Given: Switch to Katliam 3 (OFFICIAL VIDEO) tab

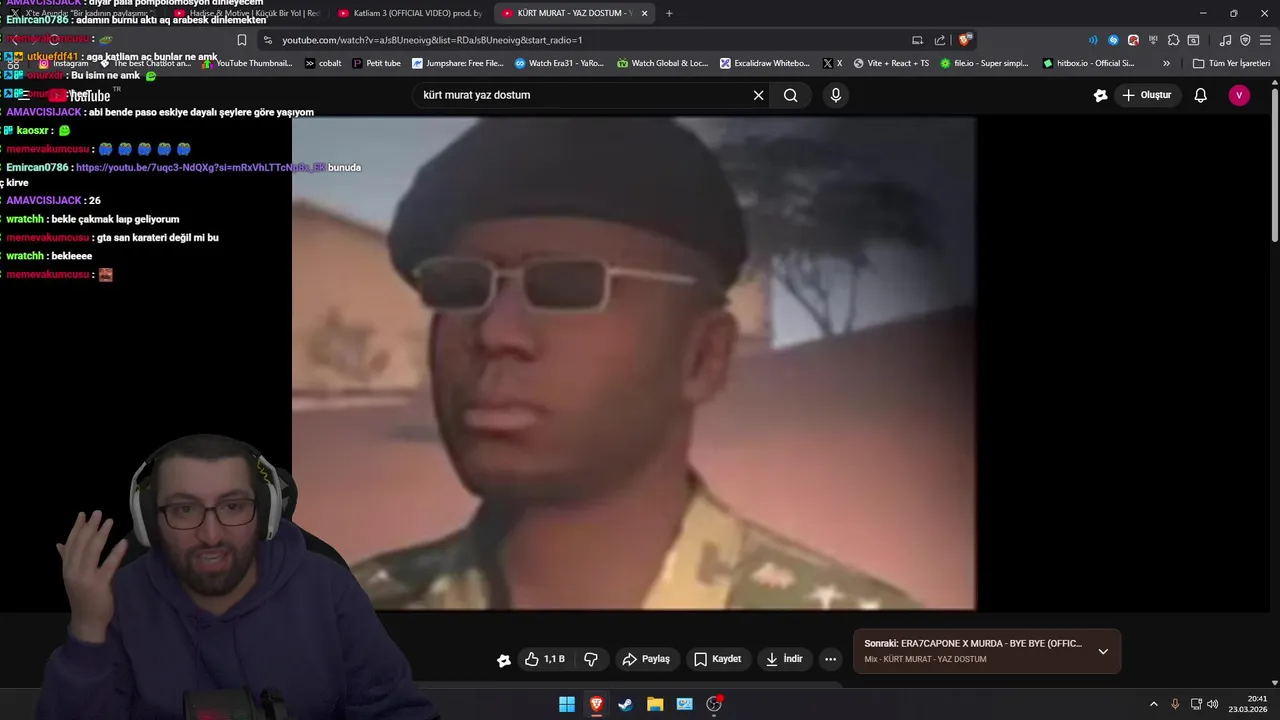Looking at the screenshot, I should [410, 13].
